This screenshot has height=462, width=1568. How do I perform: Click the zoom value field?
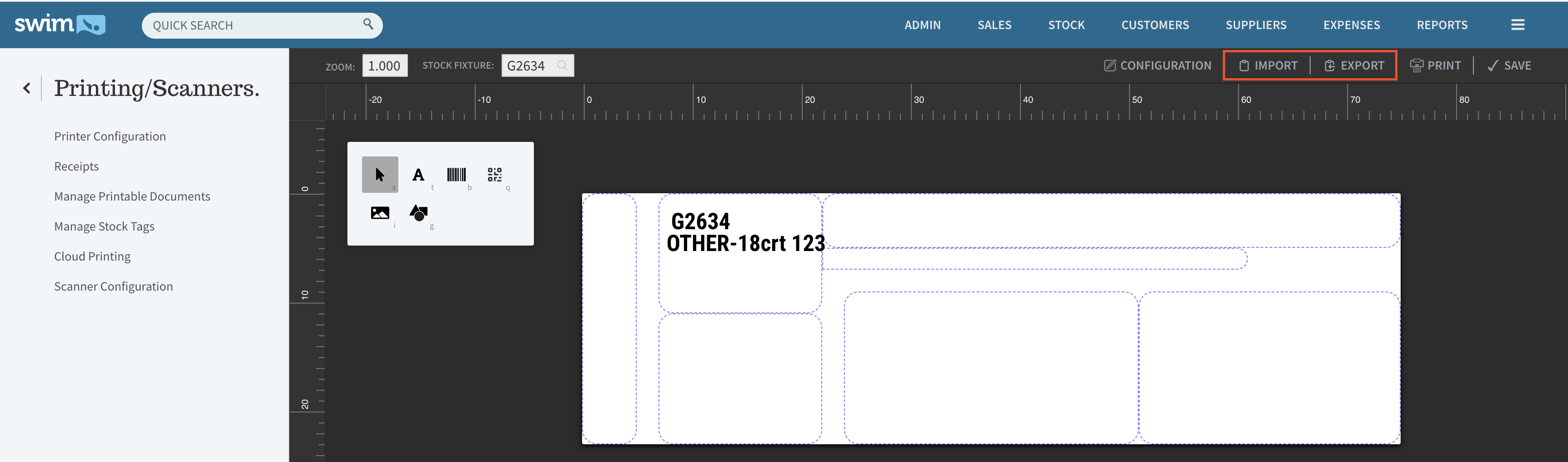coord(385,65)
